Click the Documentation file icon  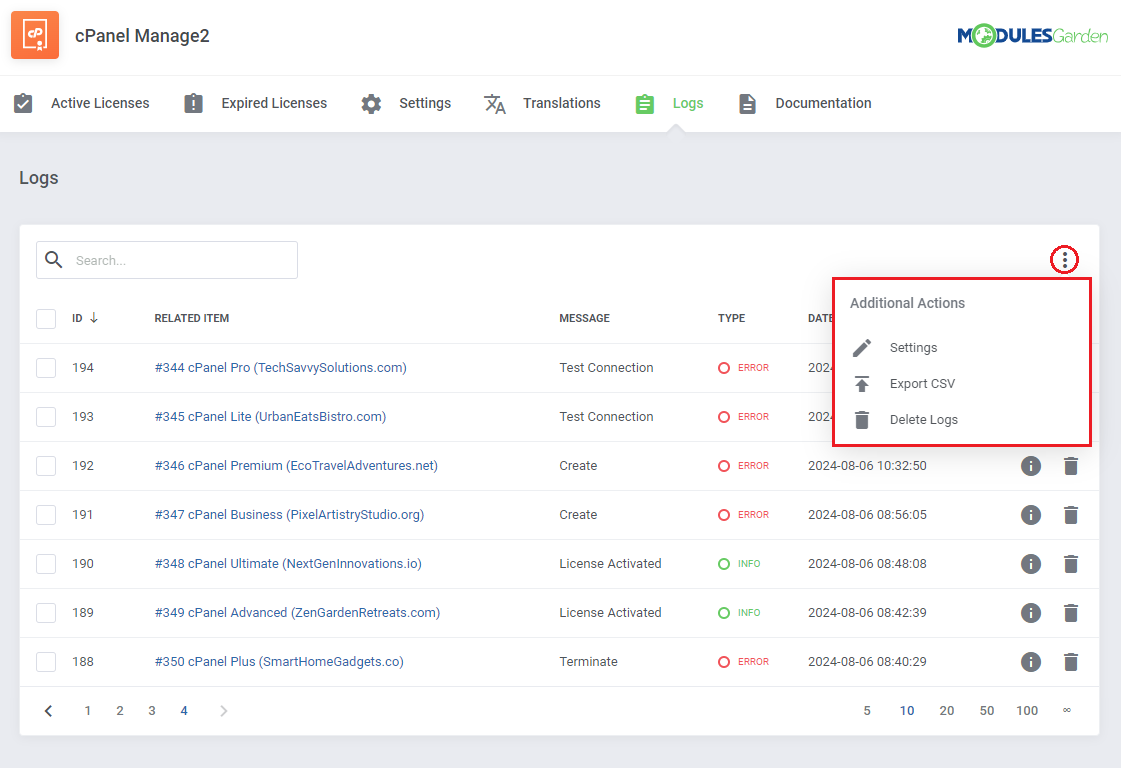[x=747, y=104]
